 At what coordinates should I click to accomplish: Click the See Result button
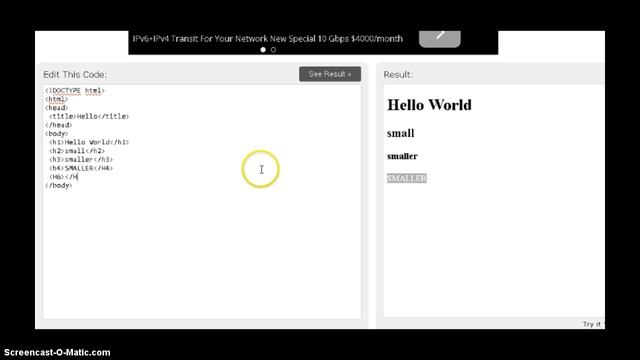coord(330,74)
